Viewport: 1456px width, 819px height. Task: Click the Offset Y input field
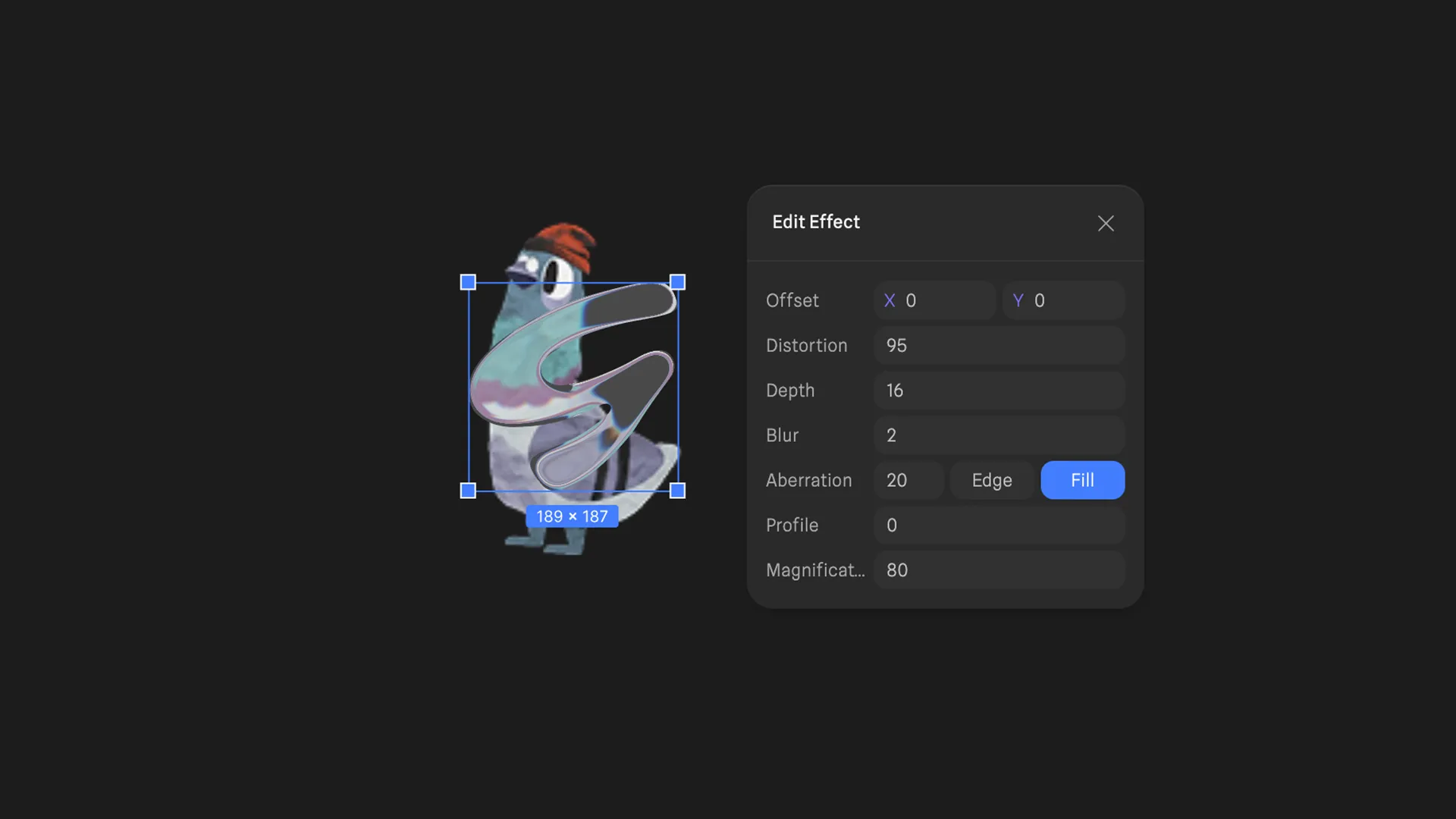point(1063,300)
